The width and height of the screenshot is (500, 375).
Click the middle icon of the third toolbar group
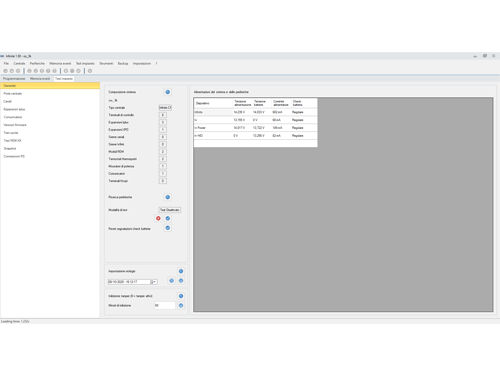pyautogui.click(x=72, y=71)
